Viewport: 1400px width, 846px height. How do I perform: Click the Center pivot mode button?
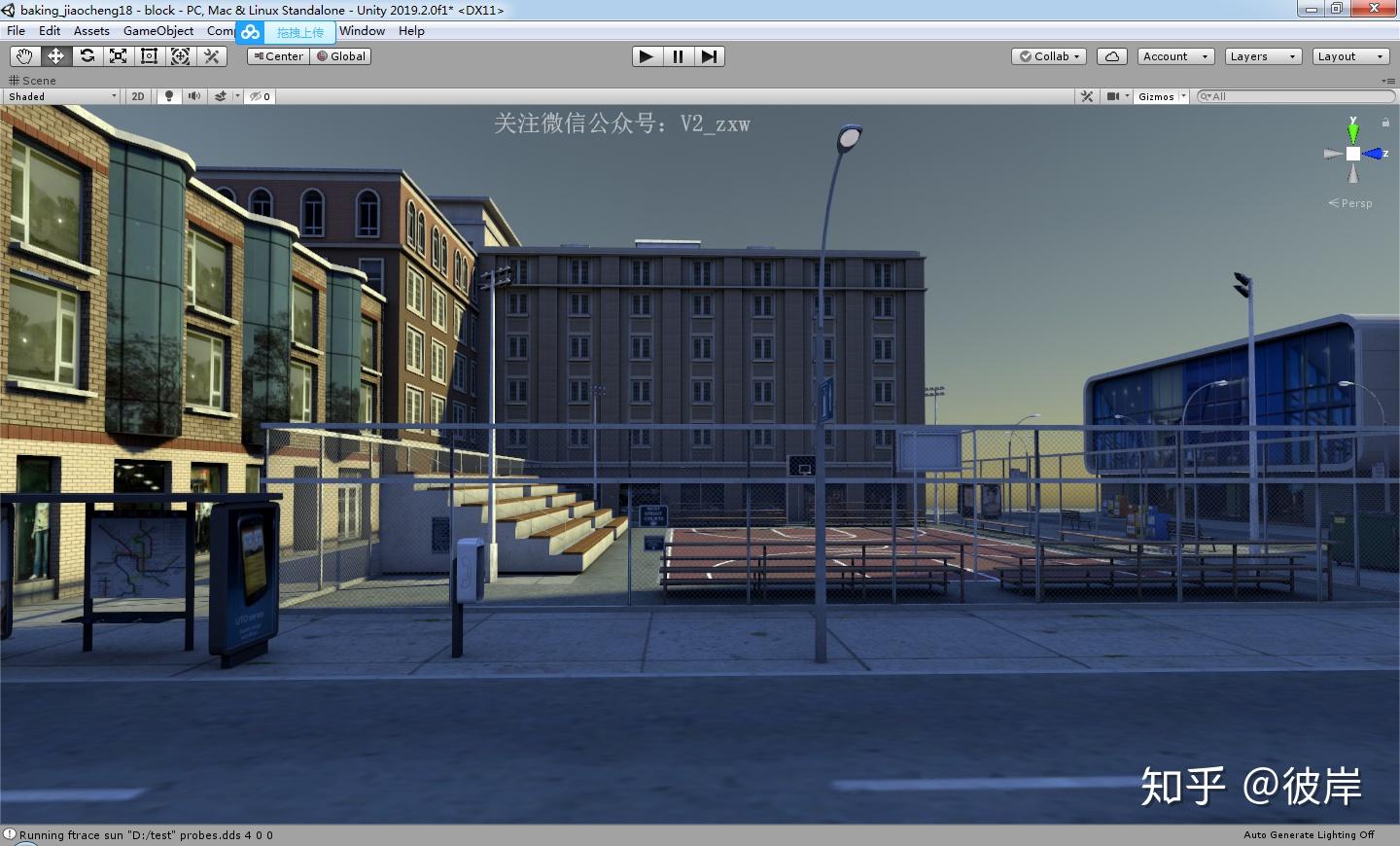278,56
